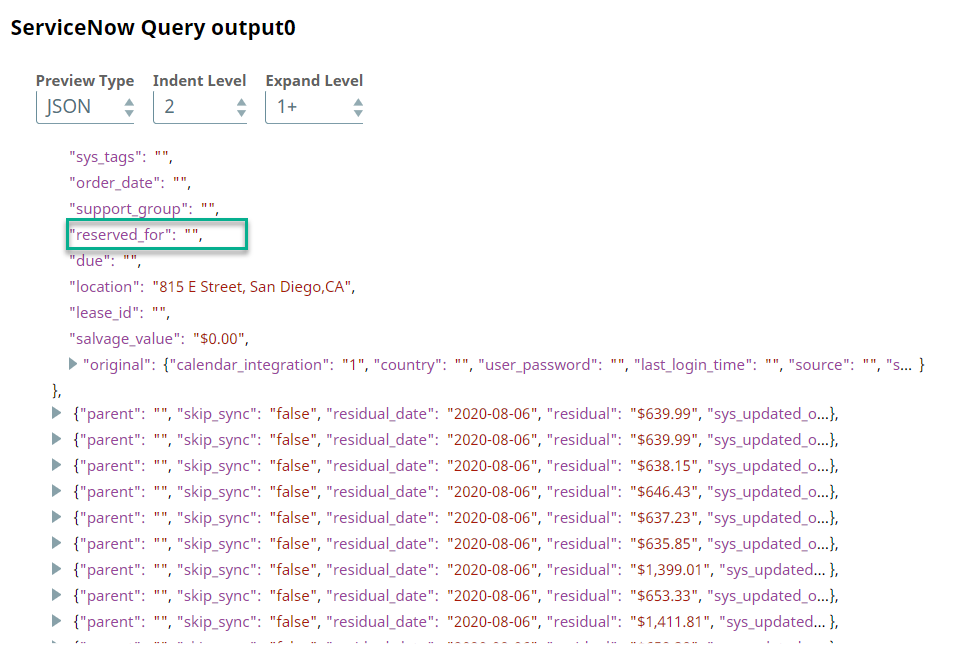Image resolution: width=978 pixels, height=670 pixels.
Task: Select the "support_group" key line
Action: 143,209
